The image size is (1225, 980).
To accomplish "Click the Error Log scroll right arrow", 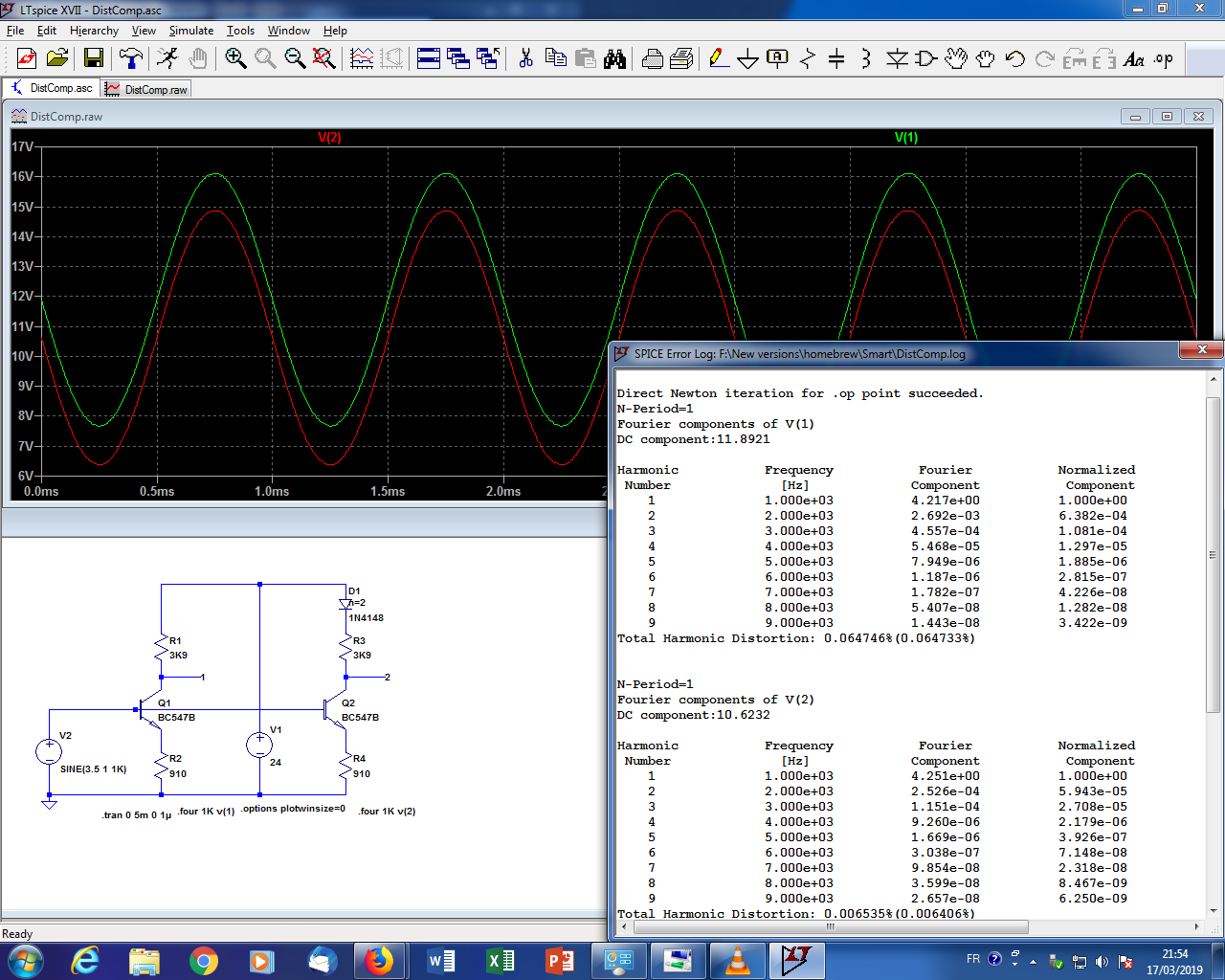I will 1196,926.
